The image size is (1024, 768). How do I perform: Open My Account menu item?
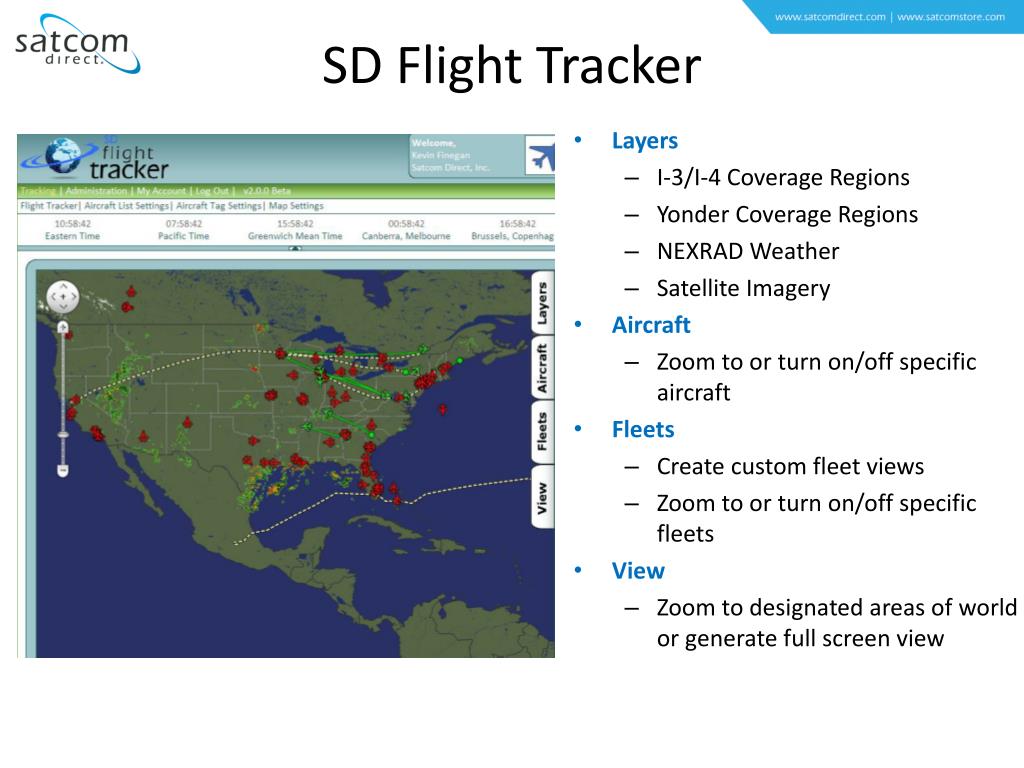click(x=161, y=191)
